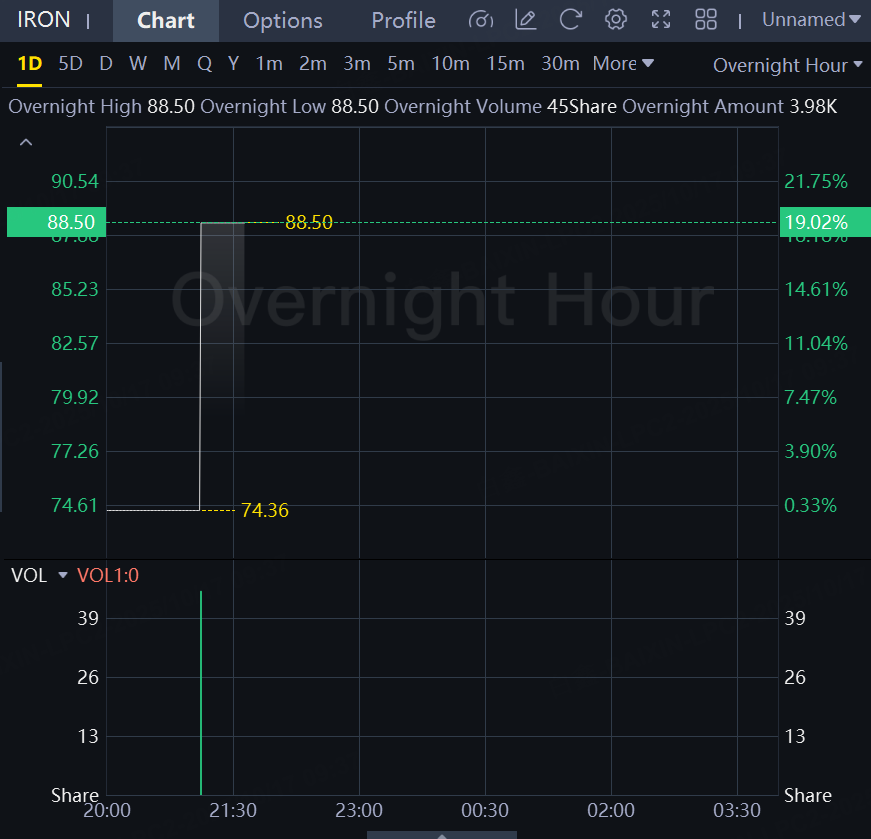The height and width of the screenshot is (839, 871).
Task: Select the 1D timeframe toggle
Action: click(x=30, y=64)
